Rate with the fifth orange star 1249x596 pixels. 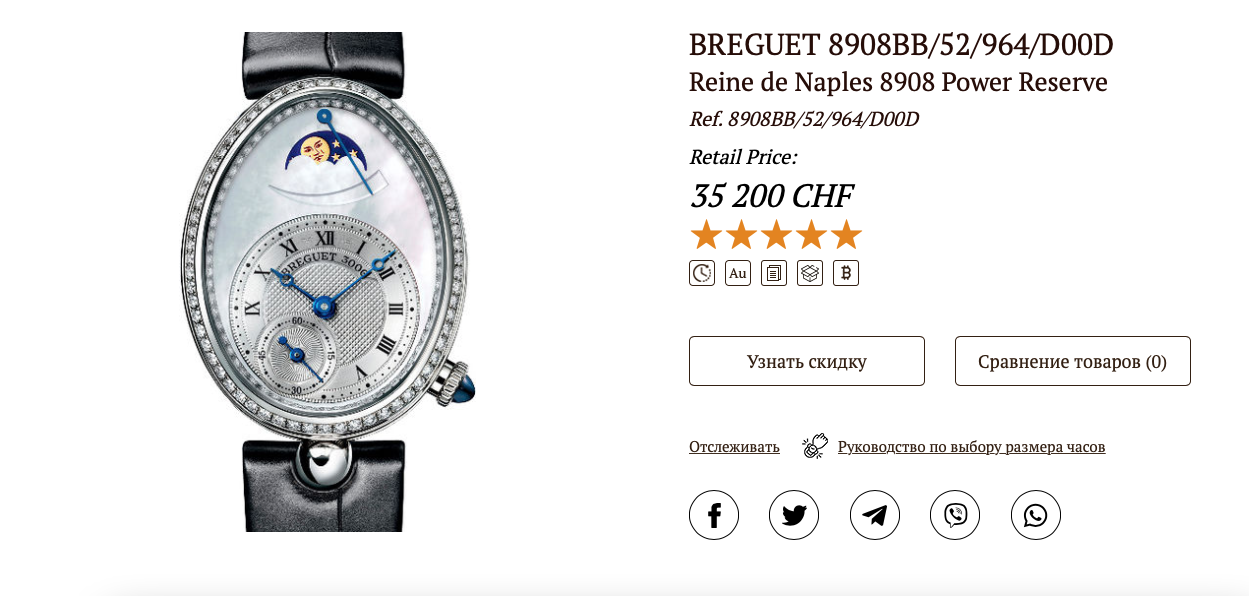846,235
